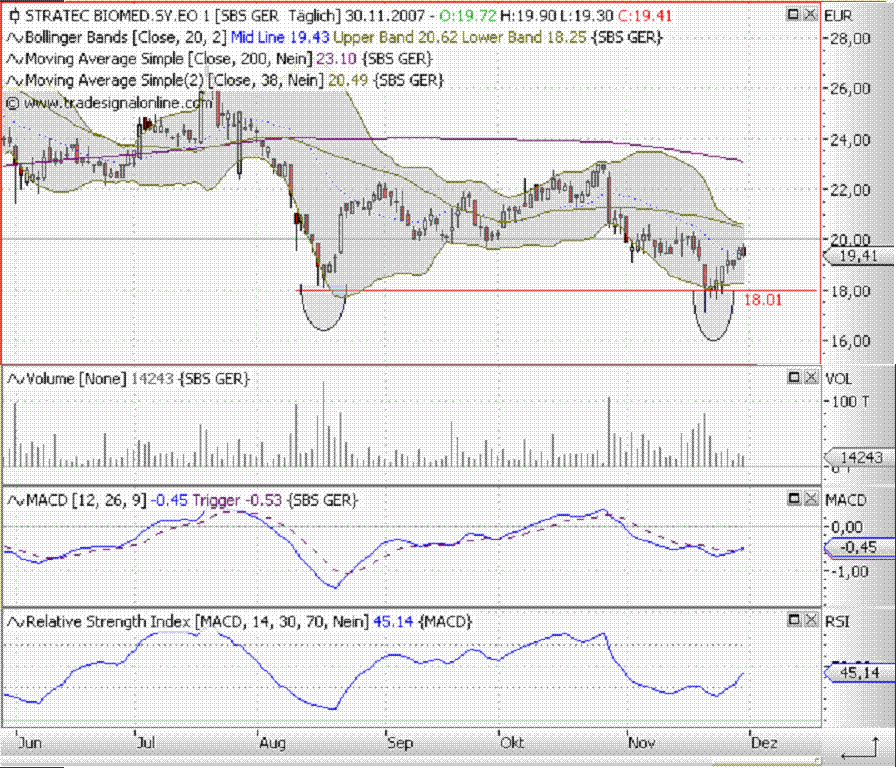The height and width of the screenshot is (768, 896).
Task: Close the Relative Strength Index panel
Action: (x=811, y=620)
